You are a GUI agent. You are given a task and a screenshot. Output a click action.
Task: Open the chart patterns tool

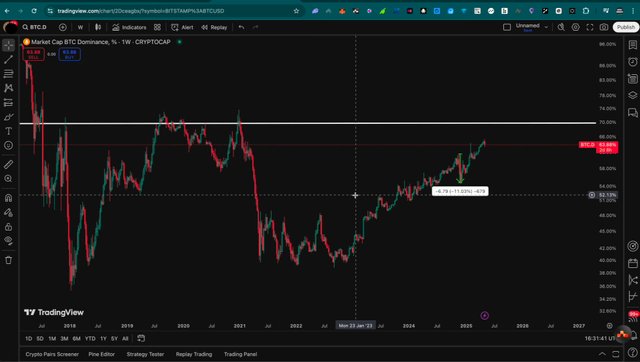click(x=9, y=88)
